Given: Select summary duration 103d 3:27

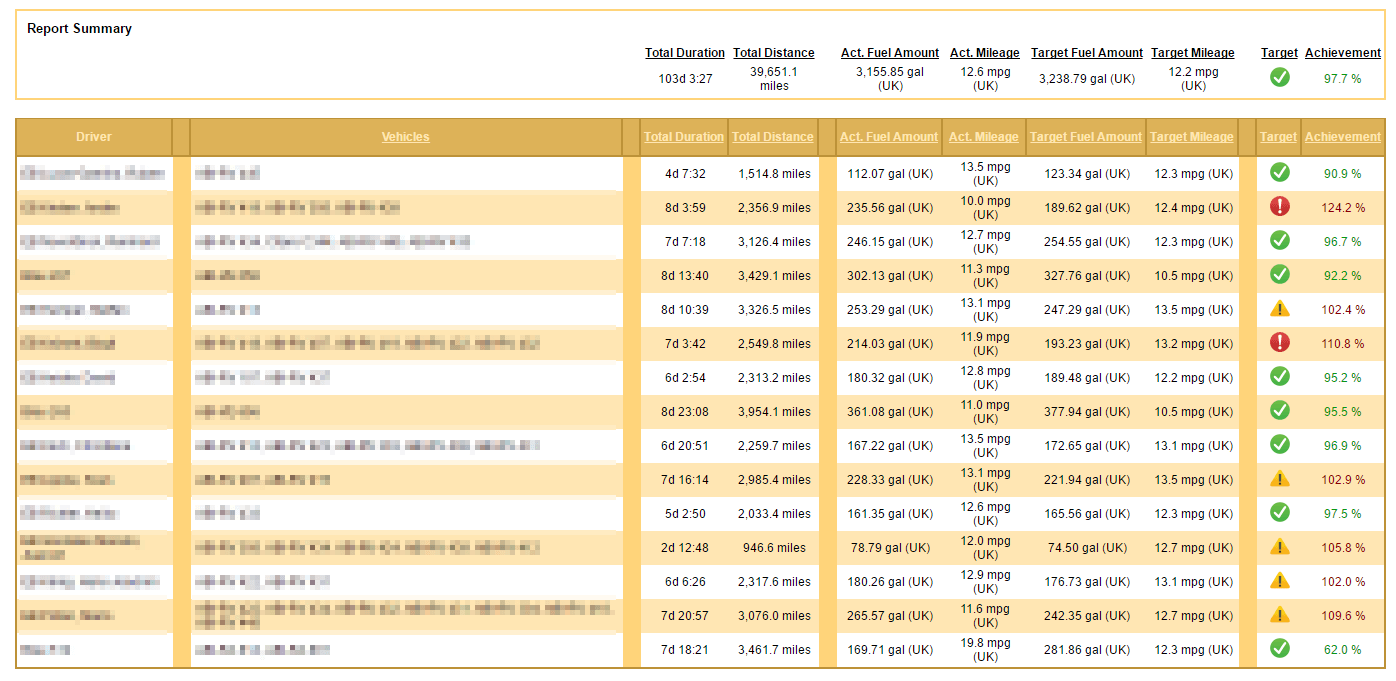Looking at the screenshot, I should [x=685, y=79].
